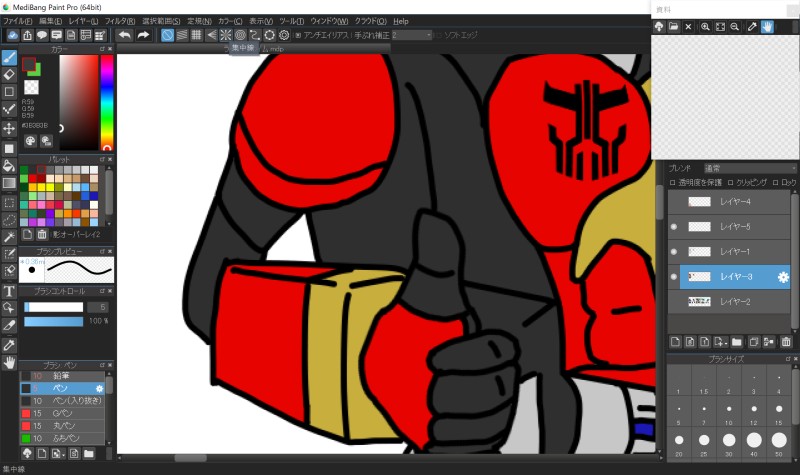Select the Move tool
Screen dimensions: 800x475
9,128
